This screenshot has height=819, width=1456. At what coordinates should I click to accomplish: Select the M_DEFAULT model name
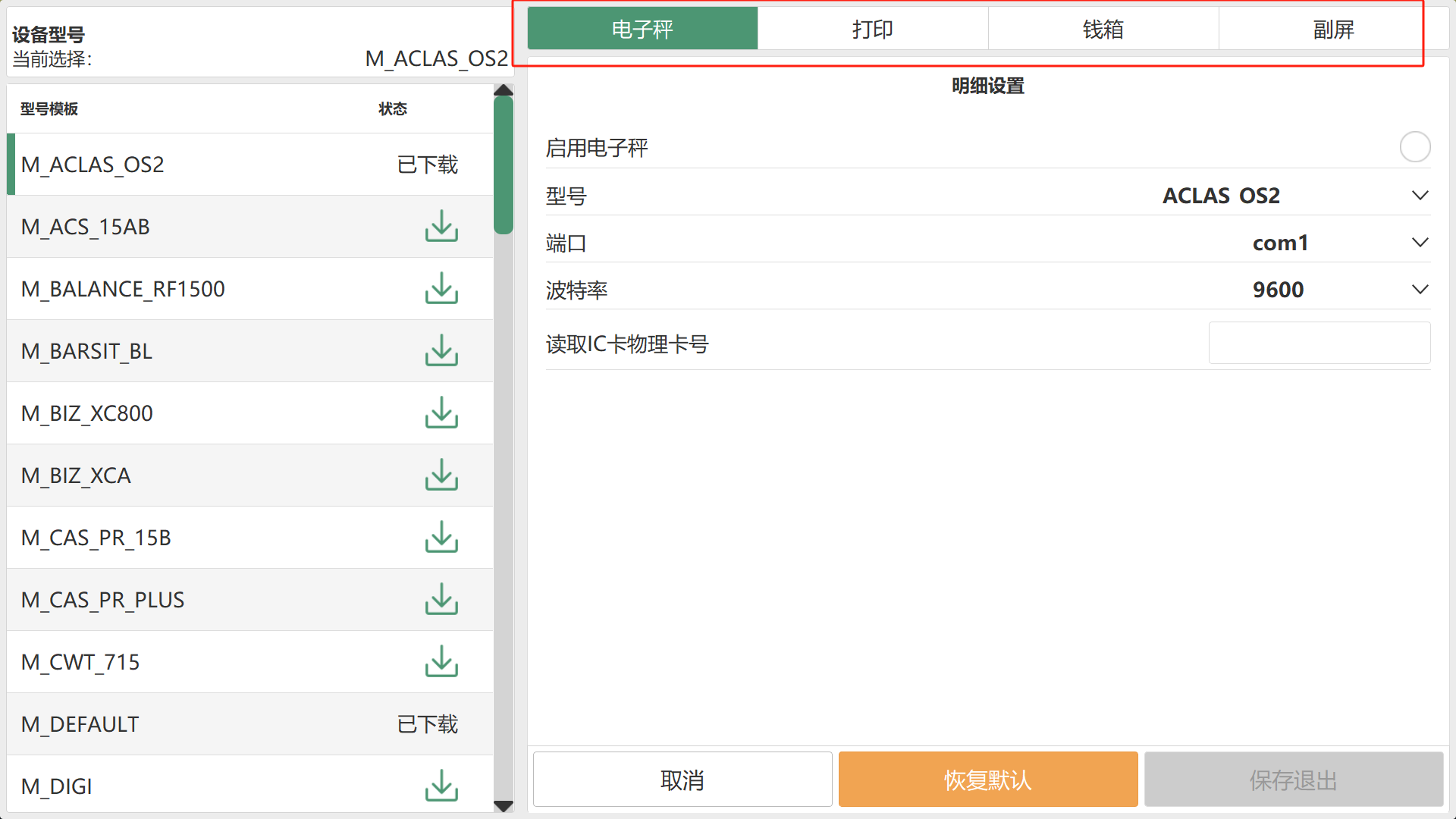click(80, 724)
